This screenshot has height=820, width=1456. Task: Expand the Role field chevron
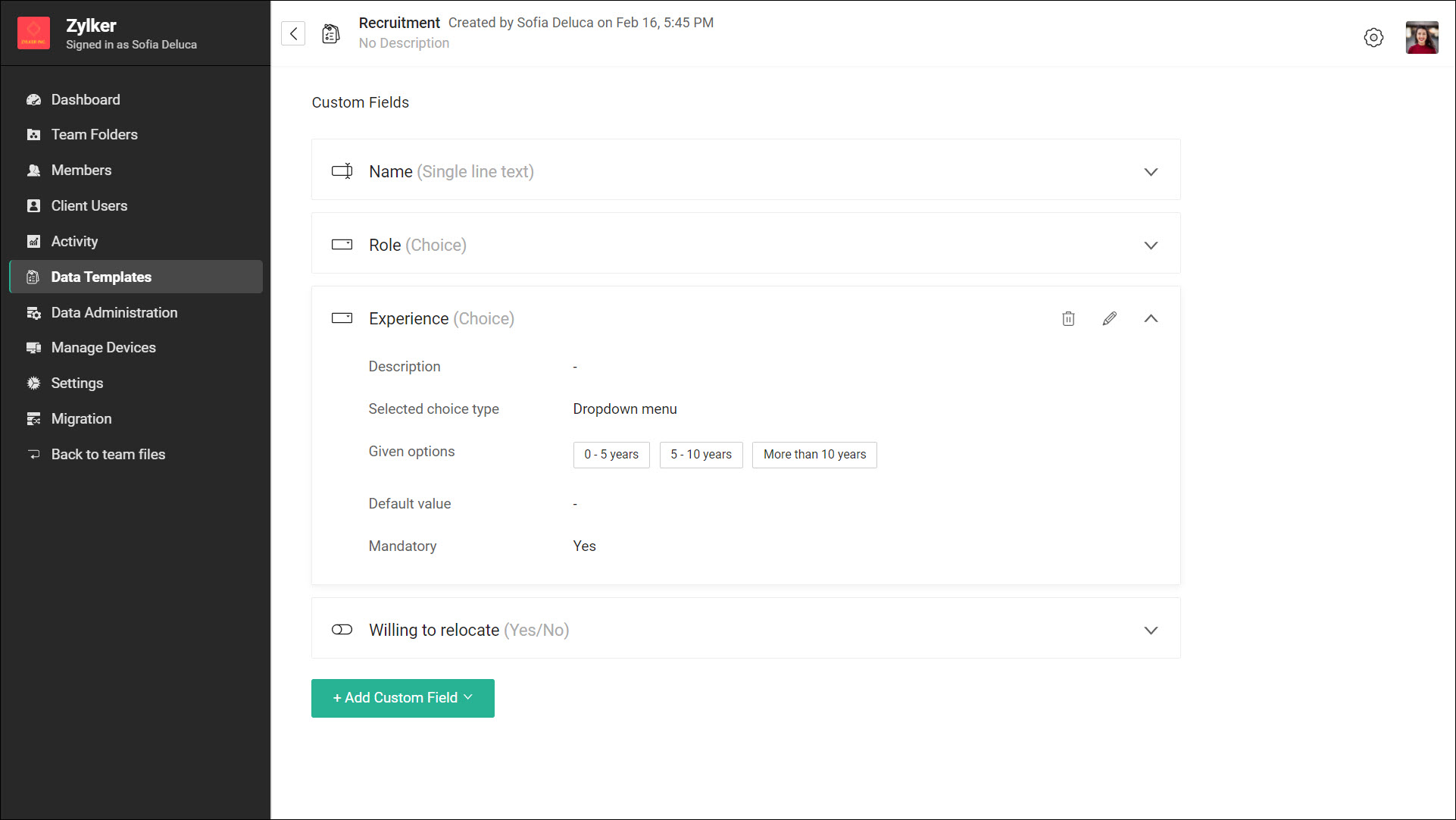click(x=1151, y=246)
